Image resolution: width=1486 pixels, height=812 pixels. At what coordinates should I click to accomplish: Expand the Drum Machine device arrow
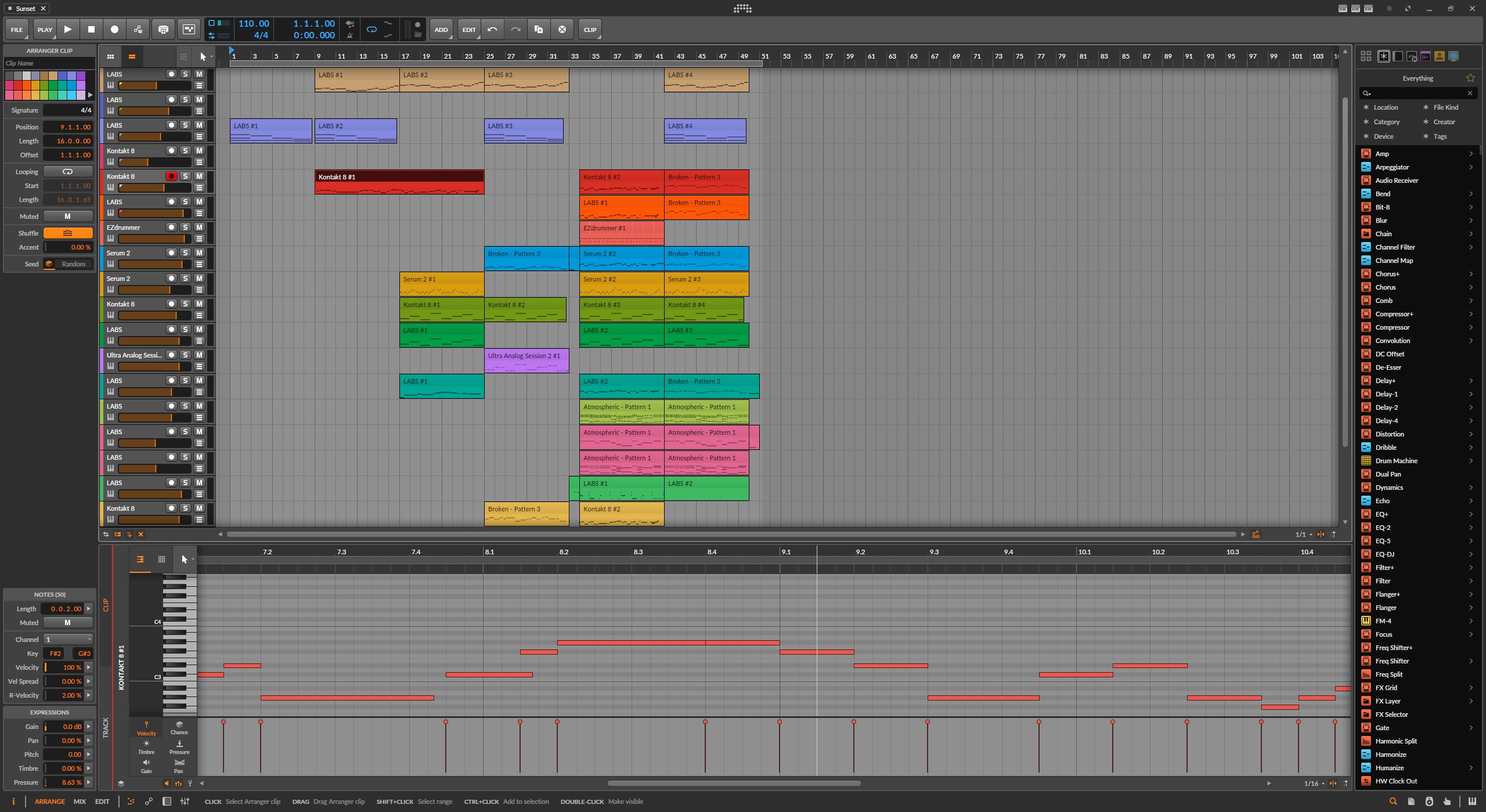(1471, 461)
